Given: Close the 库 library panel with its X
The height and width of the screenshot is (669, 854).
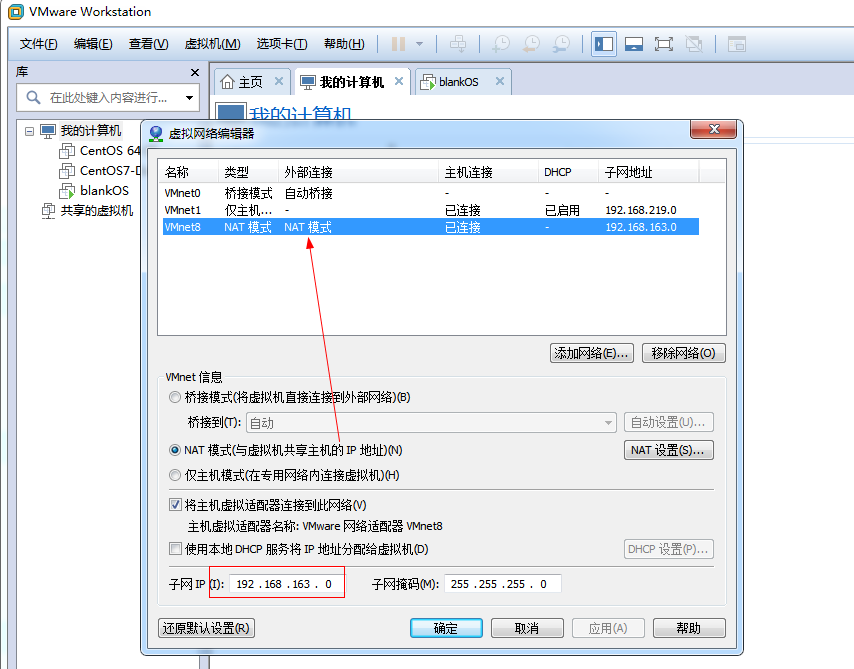Looking at the screenshot, I should pyautogui.click(x=194, y=72).
